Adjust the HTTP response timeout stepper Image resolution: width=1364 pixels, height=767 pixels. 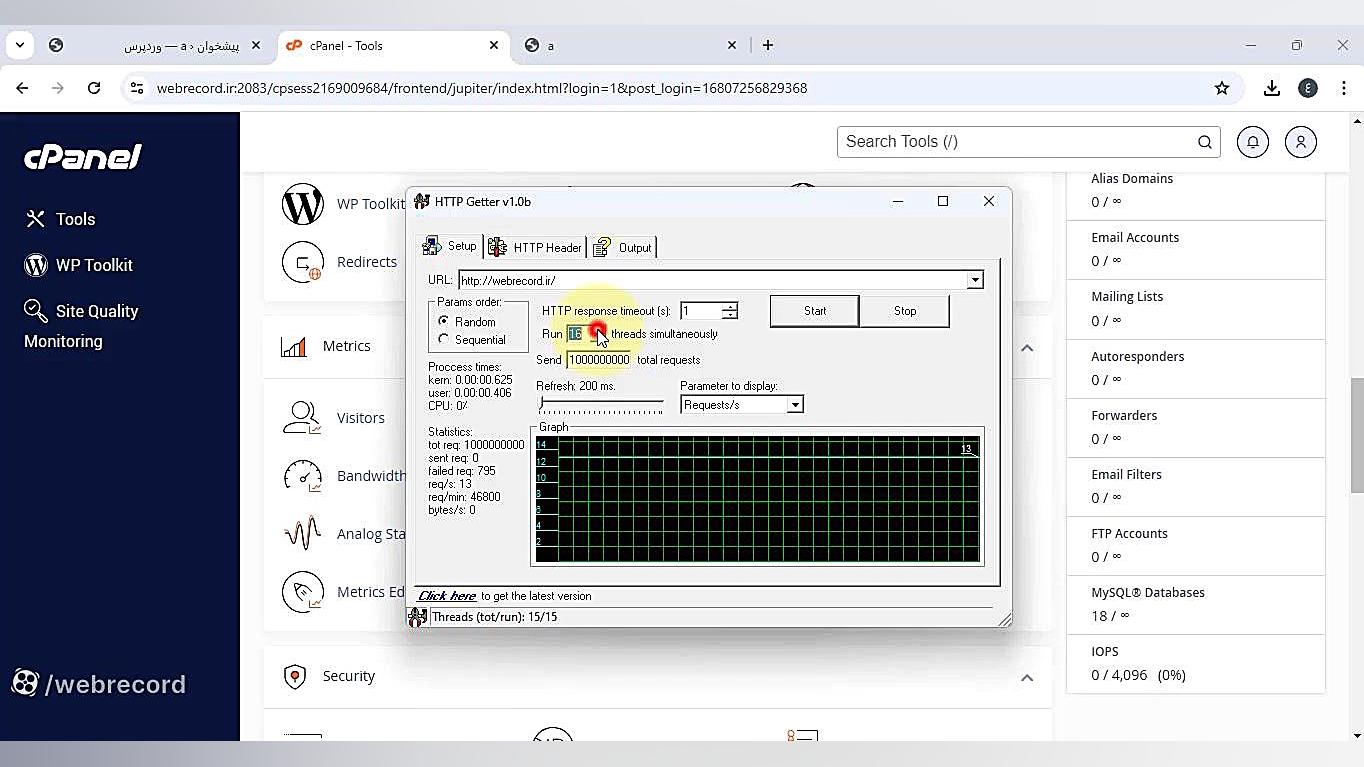point(730,311)
